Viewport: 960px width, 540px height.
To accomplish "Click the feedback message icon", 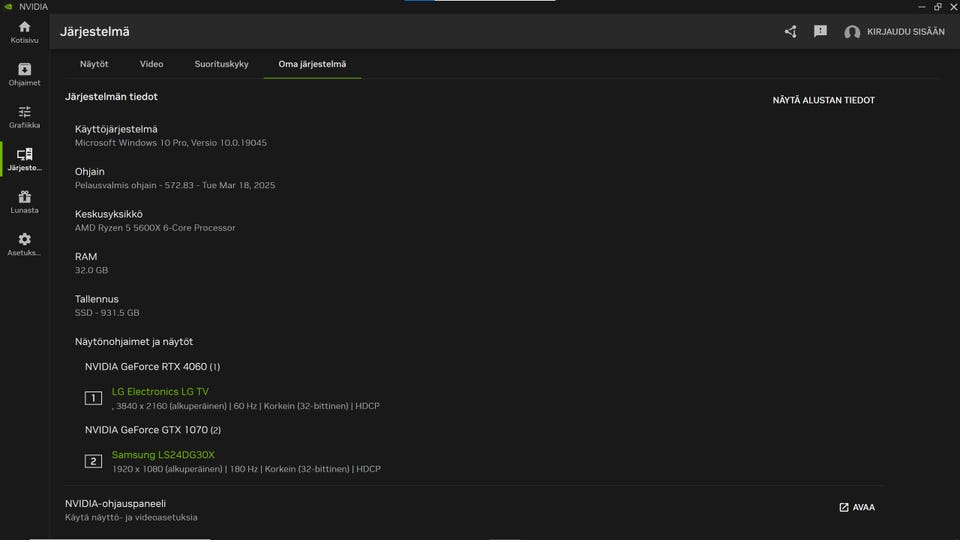I will [820, 31].
